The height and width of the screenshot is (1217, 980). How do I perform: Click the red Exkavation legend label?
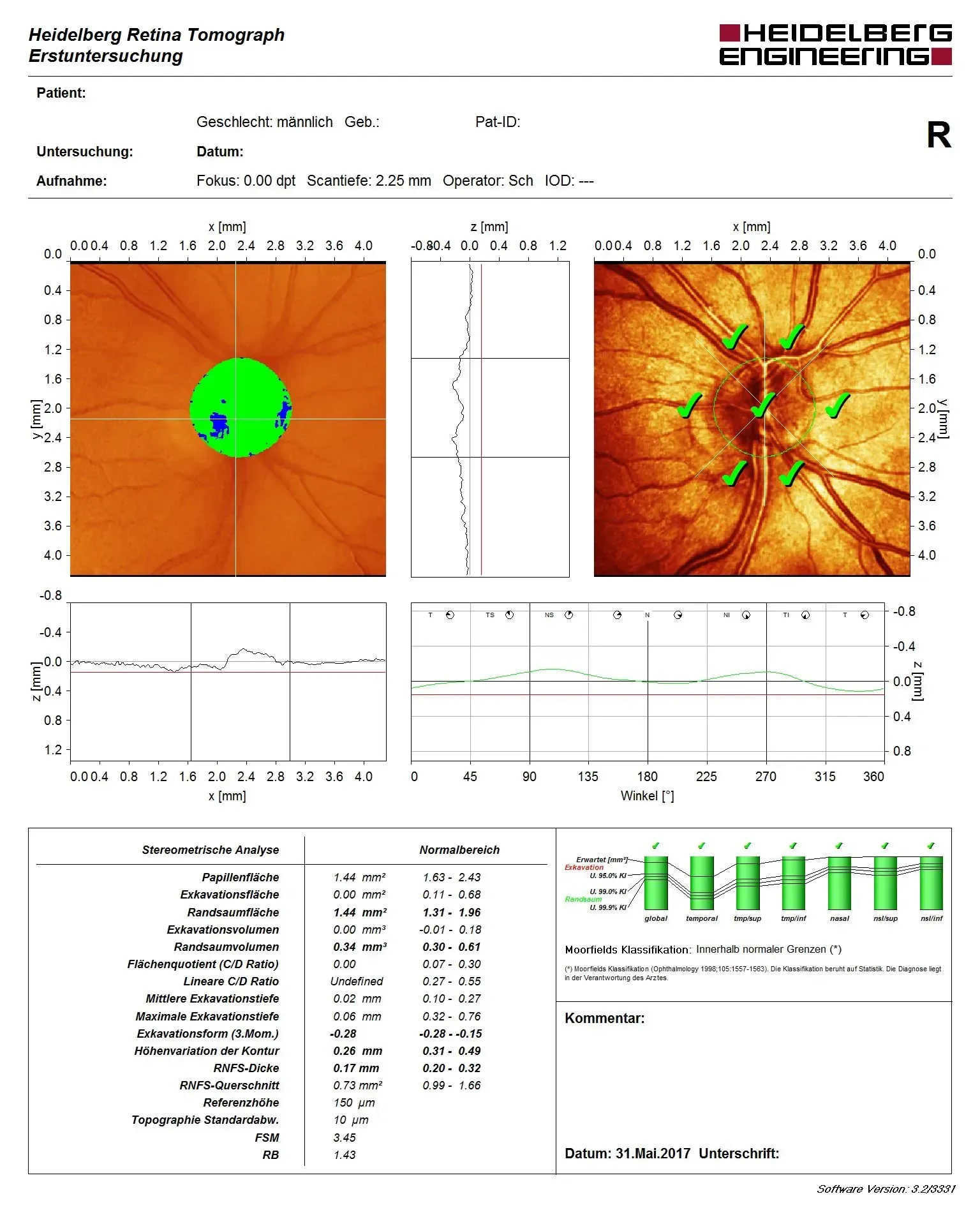pyautogui.click(x=584, y=867)
